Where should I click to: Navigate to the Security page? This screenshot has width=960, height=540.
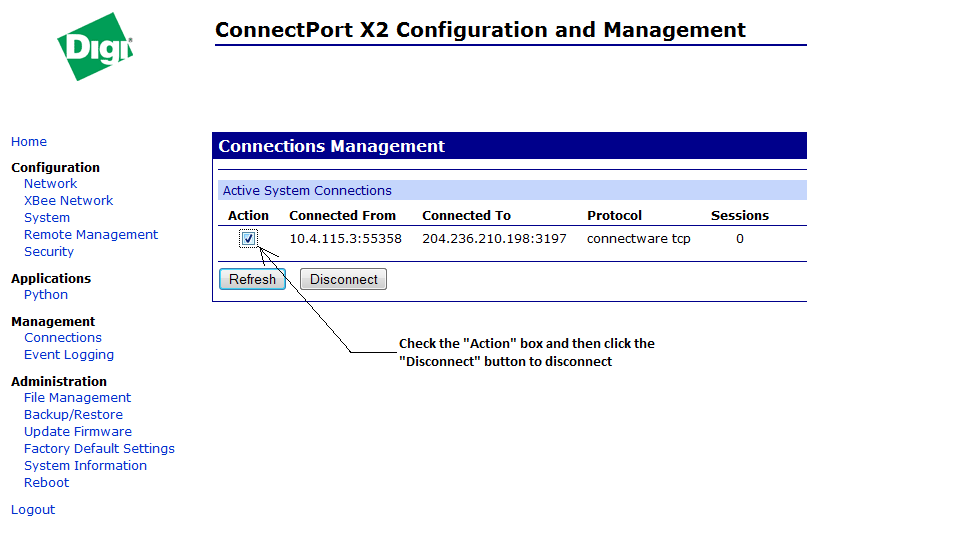(49, 252)
